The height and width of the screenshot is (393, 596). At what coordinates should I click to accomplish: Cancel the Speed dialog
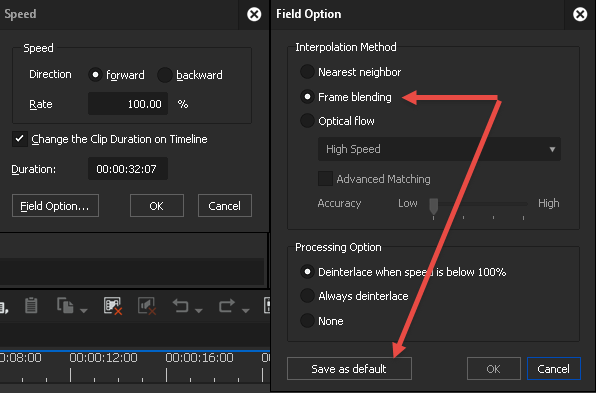click(225, 206)
